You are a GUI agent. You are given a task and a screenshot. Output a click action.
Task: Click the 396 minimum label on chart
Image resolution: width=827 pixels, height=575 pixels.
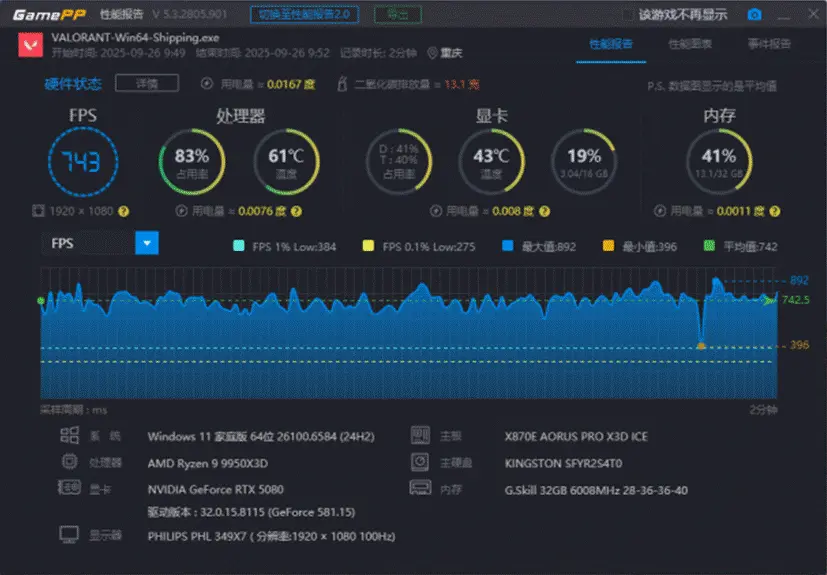pos(799,345)
